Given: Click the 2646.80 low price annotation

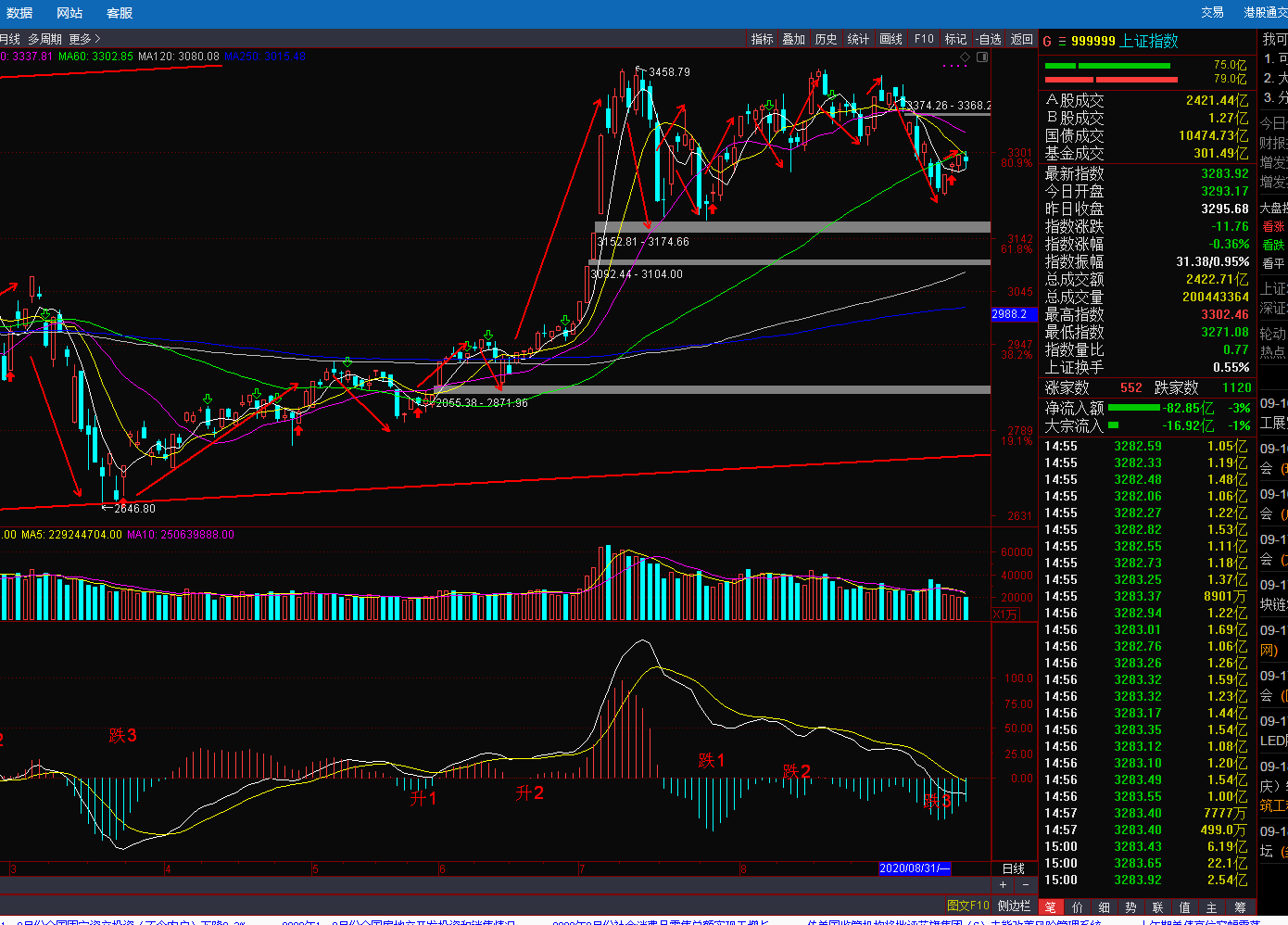Looking at the screenshot, I should coord(134,508).
